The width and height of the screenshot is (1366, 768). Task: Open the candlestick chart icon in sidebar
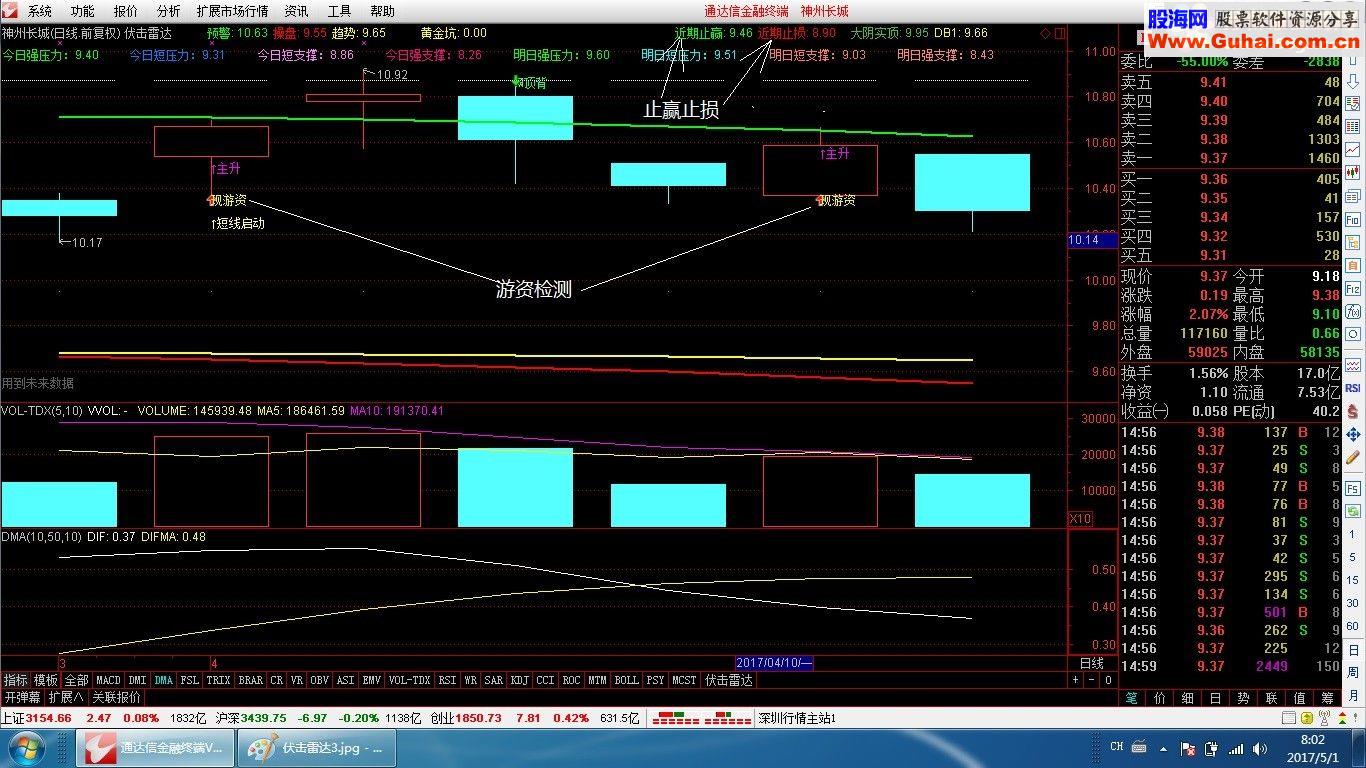1353,172
